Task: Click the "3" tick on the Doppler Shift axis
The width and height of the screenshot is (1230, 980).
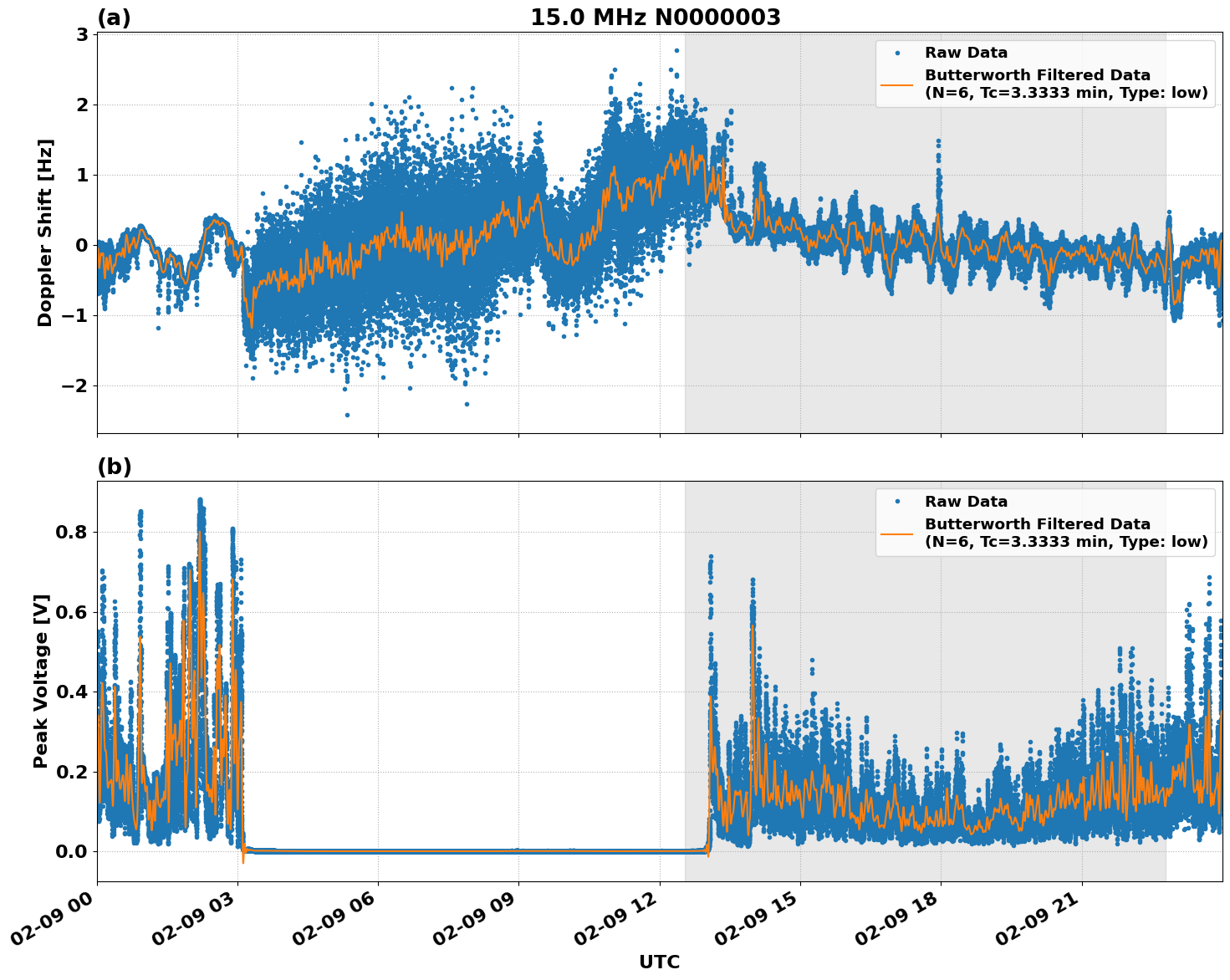Action: [83, 34]
